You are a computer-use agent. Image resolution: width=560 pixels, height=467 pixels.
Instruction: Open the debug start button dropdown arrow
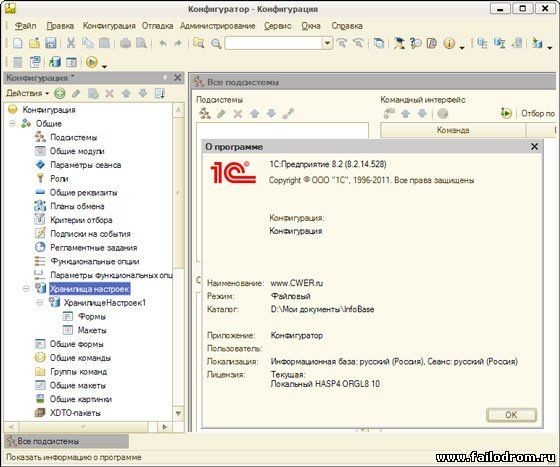pyautogui.click(x=104, y=66)
